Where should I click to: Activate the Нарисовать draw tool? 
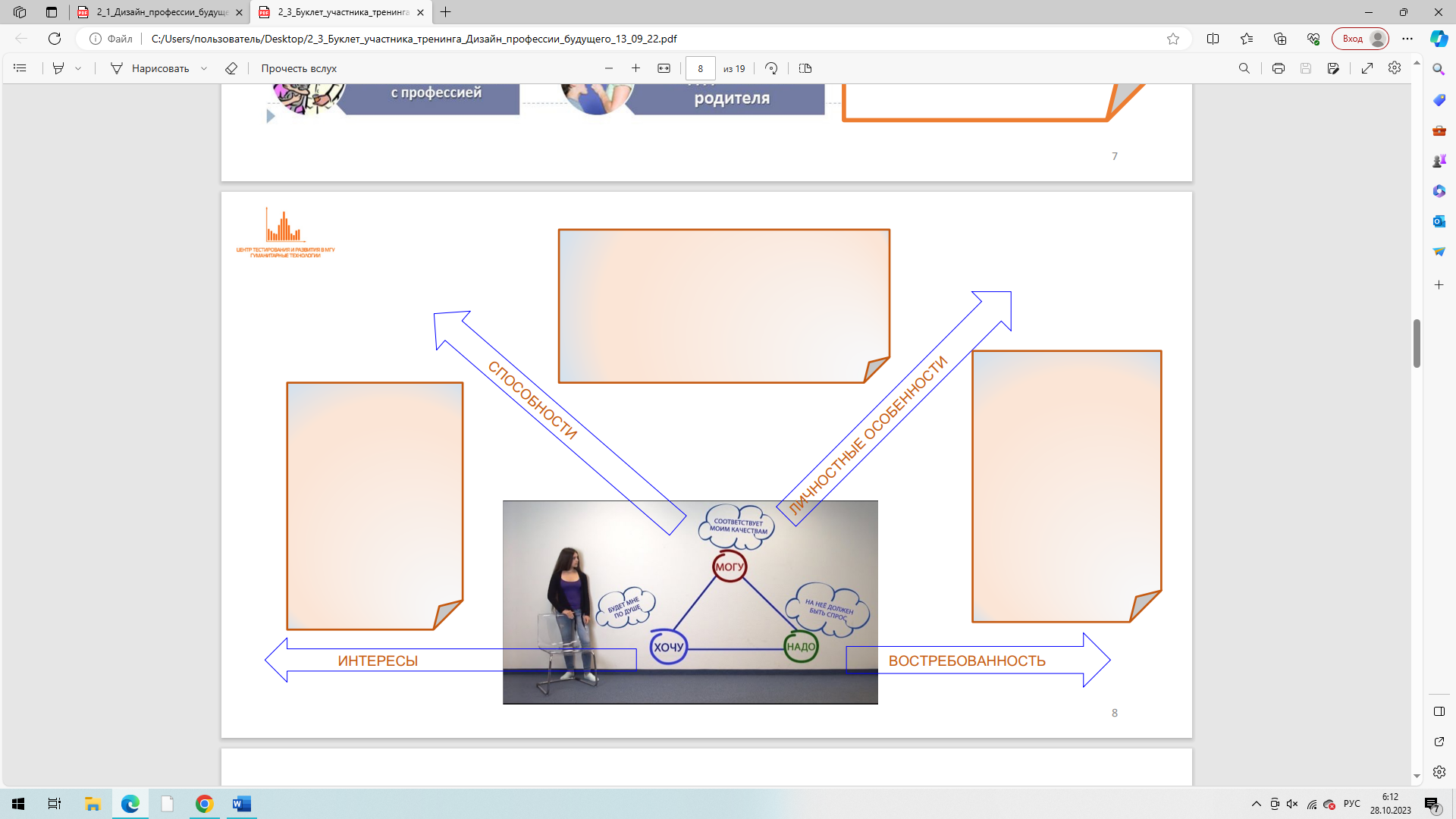149,68
